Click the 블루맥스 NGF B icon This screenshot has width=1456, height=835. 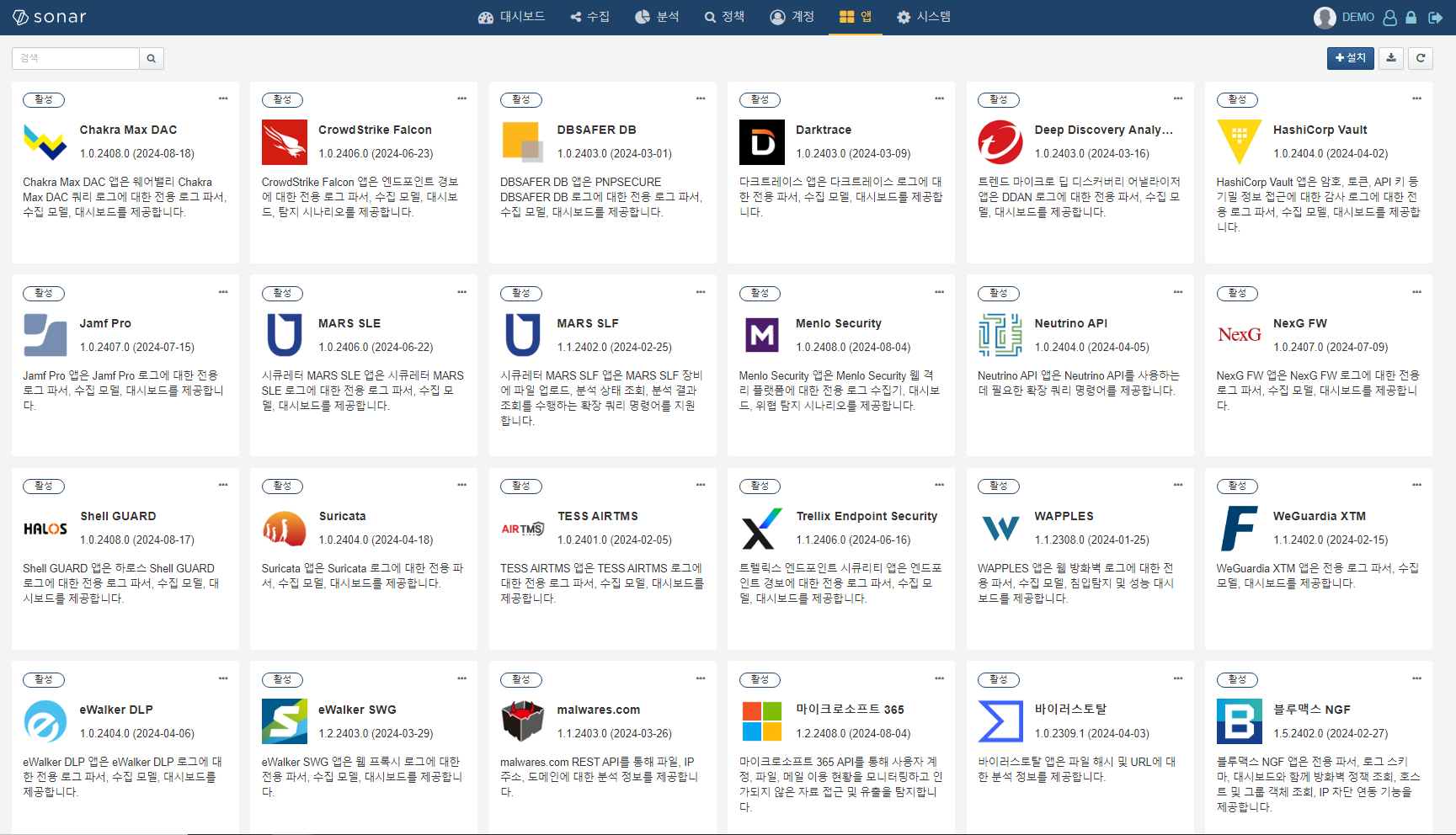(1240, 721)
